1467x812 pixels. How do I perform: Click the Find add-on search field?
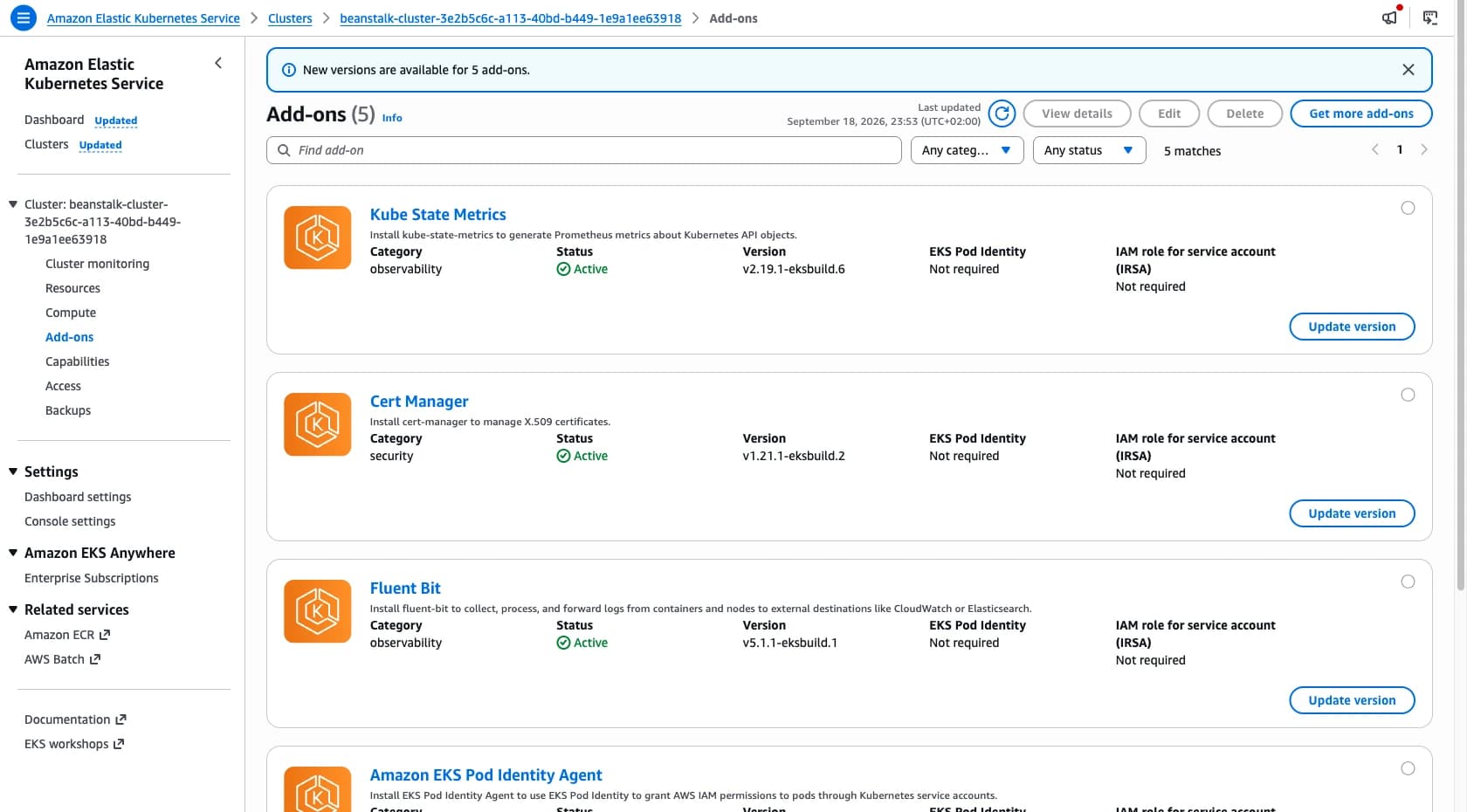pyautogui.click(x=583, y=150)
